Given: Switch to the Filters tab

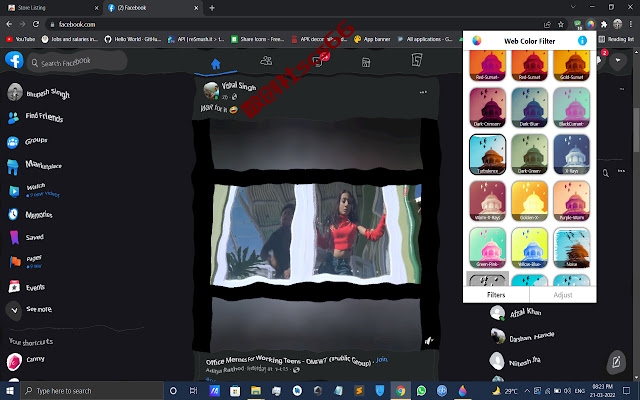Looking at the screenshot, I should [496, 295].
